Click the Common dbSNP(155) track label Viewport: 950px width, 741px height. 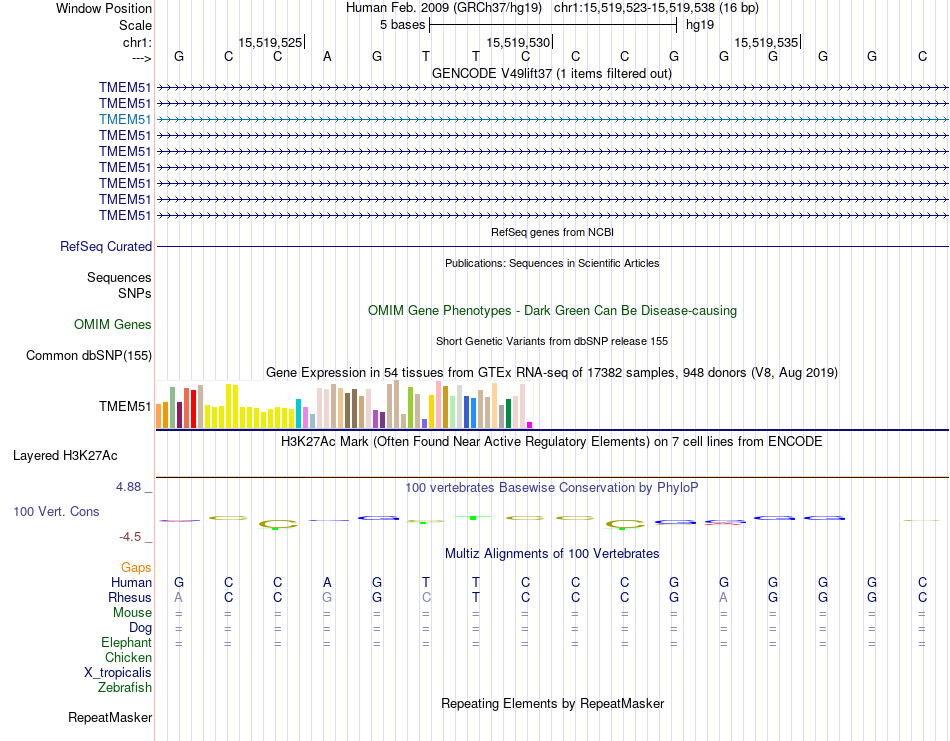coord(89,356)
